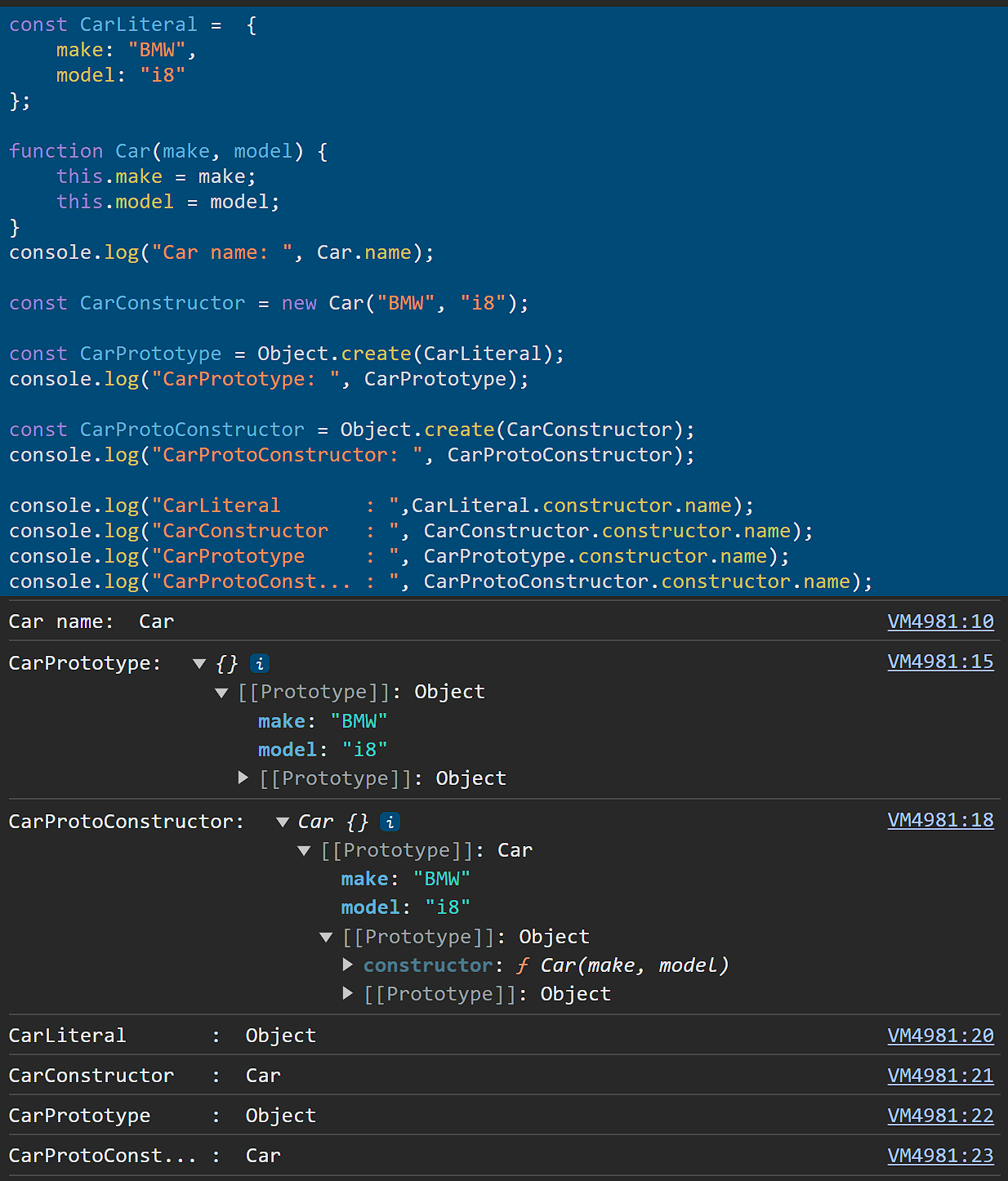Open the VM4981:22 source link
This screenshot has height=1181, width=1008.
click(940, 1116)
